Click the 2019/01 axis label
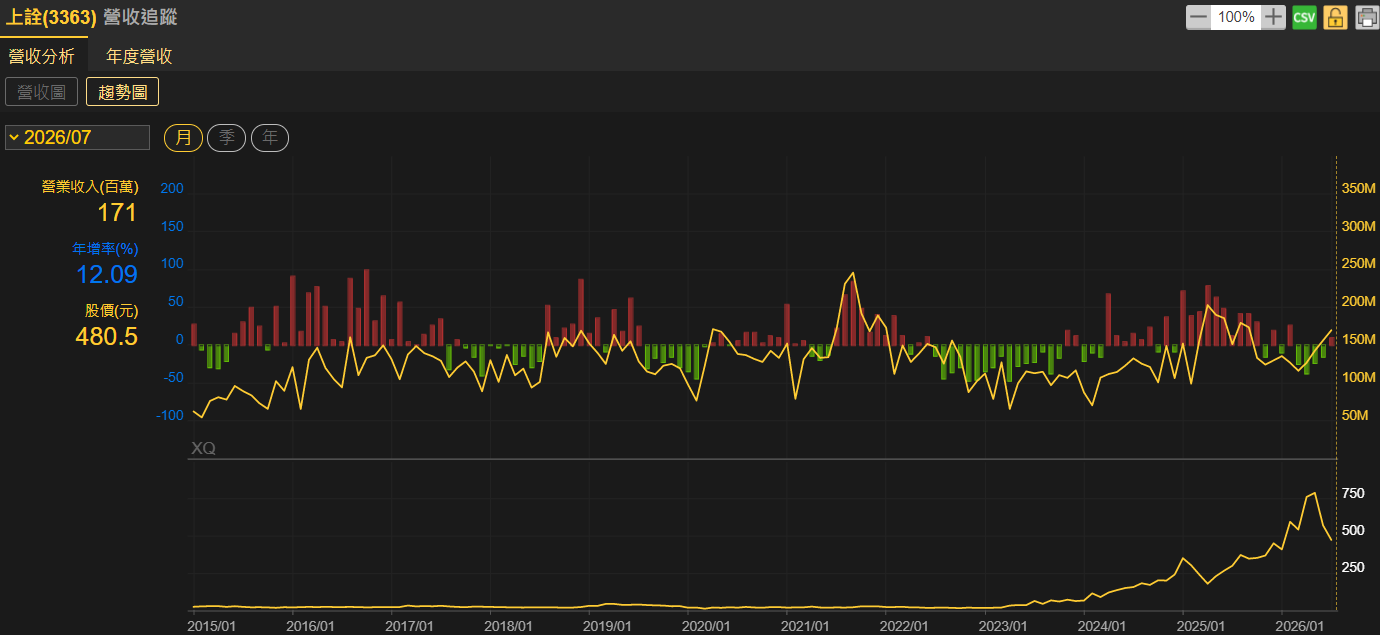Viewport: 1380px width, 635px height. pyautogui.click(x=608, y=625)
